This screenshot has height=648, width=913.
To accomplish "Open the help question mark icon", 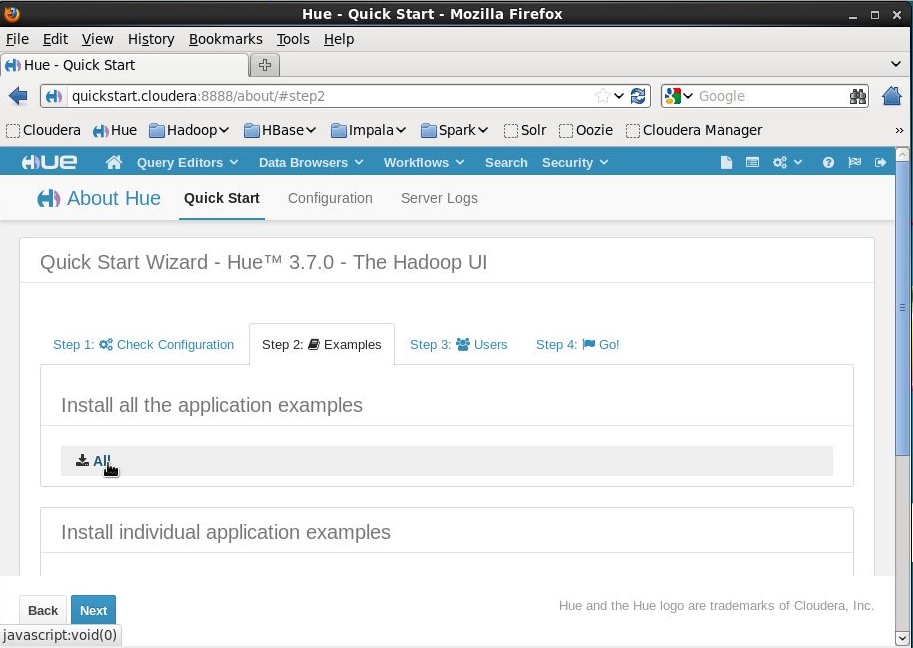I will (828, 162).
